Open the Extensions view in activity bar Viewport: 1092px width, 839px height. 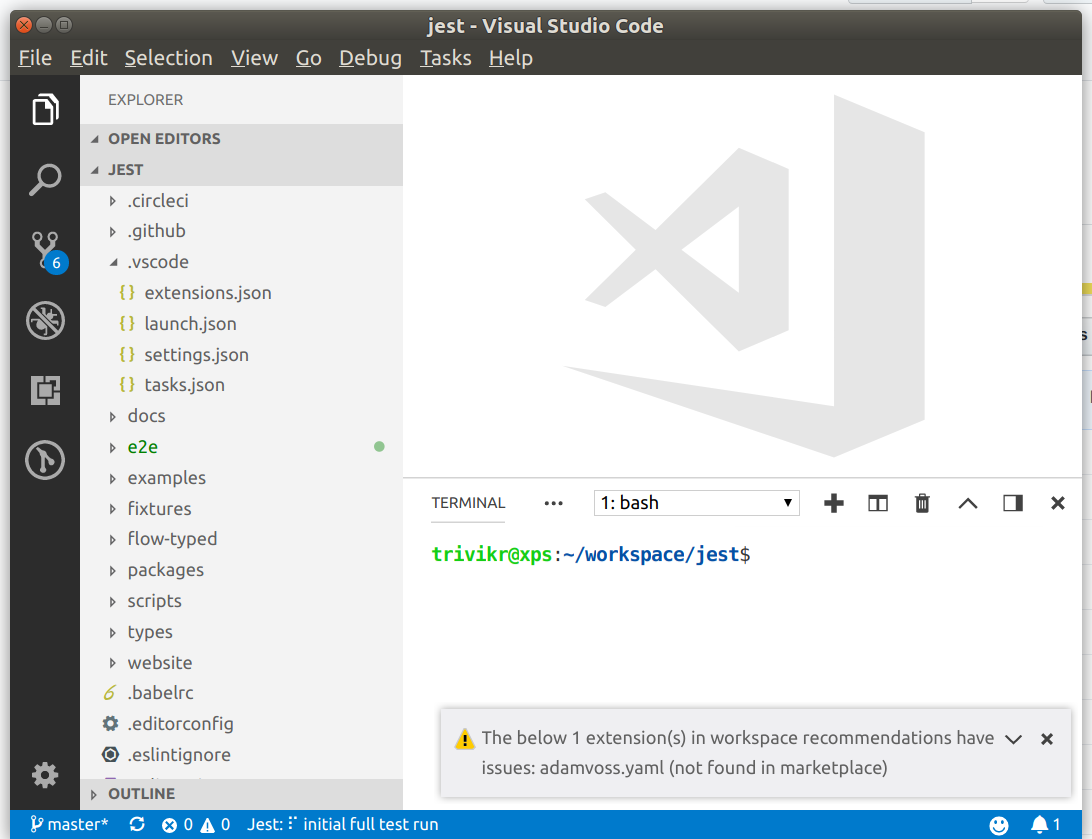[x=45, y=390]
